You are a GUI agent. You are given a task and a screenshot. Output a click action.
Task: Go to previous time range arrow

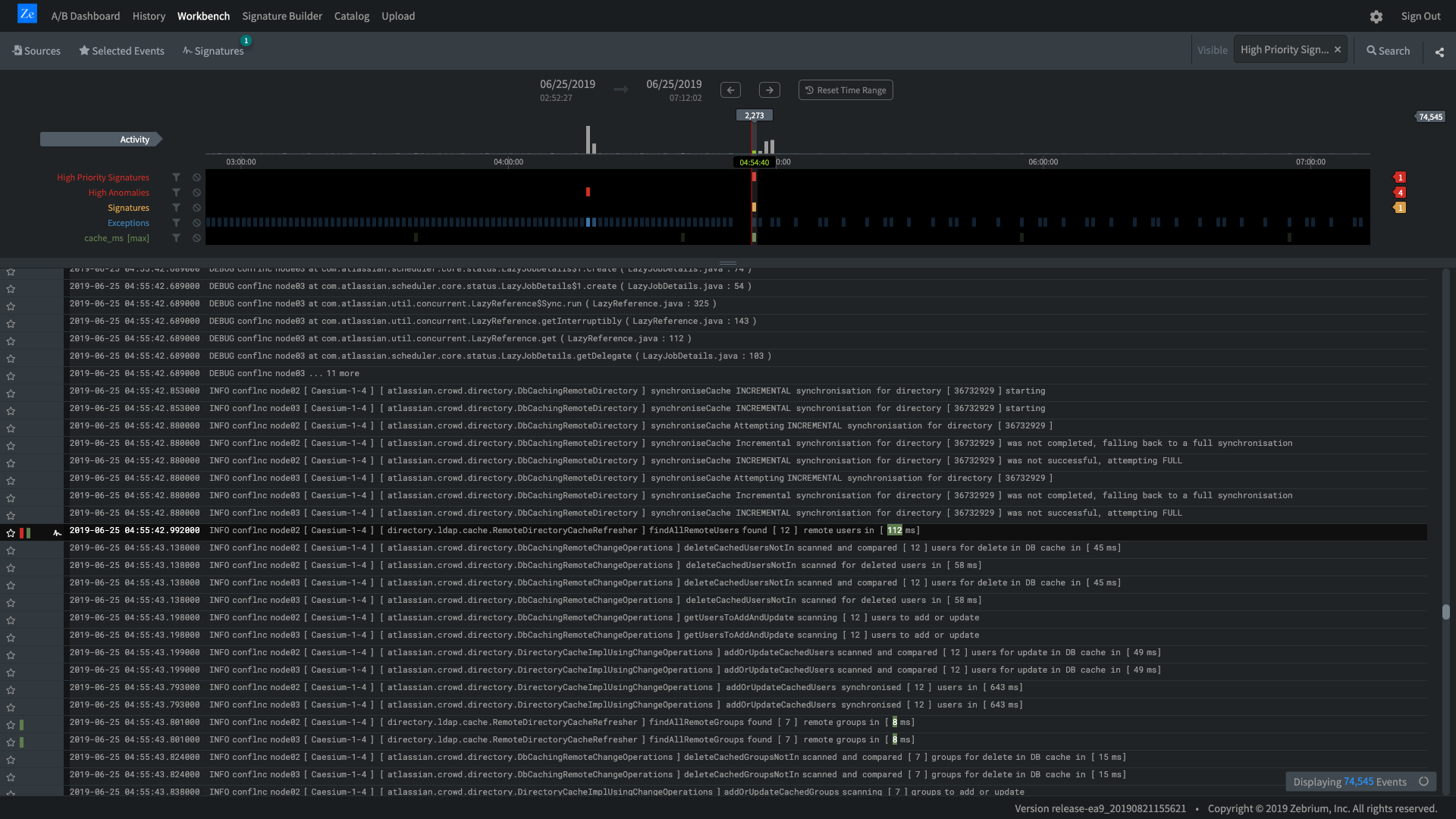tap(730, 90)
